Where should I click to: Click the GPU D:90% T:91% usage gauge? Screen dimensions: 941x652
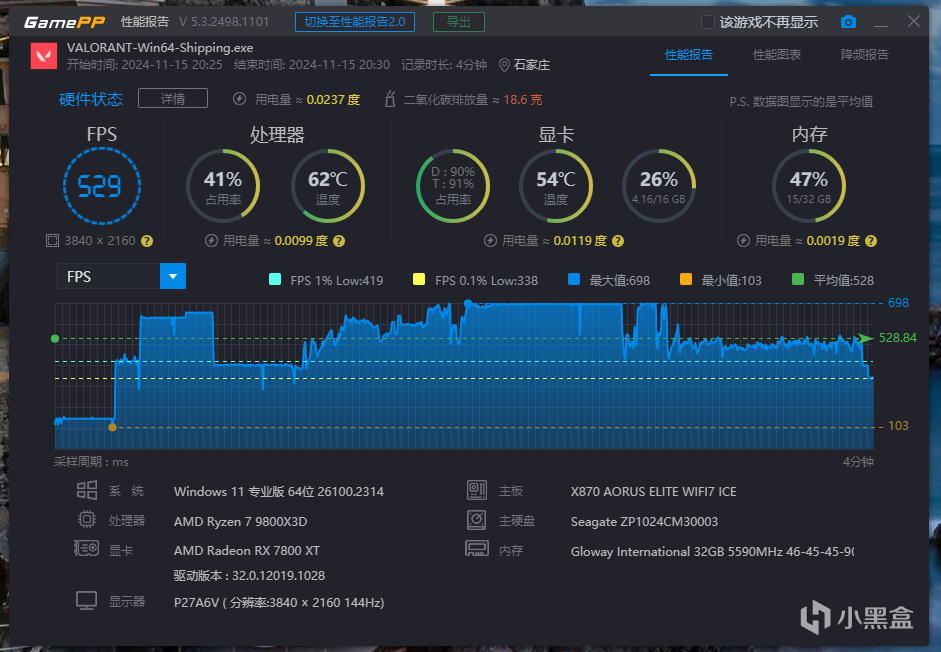click(x=453, y=186)
